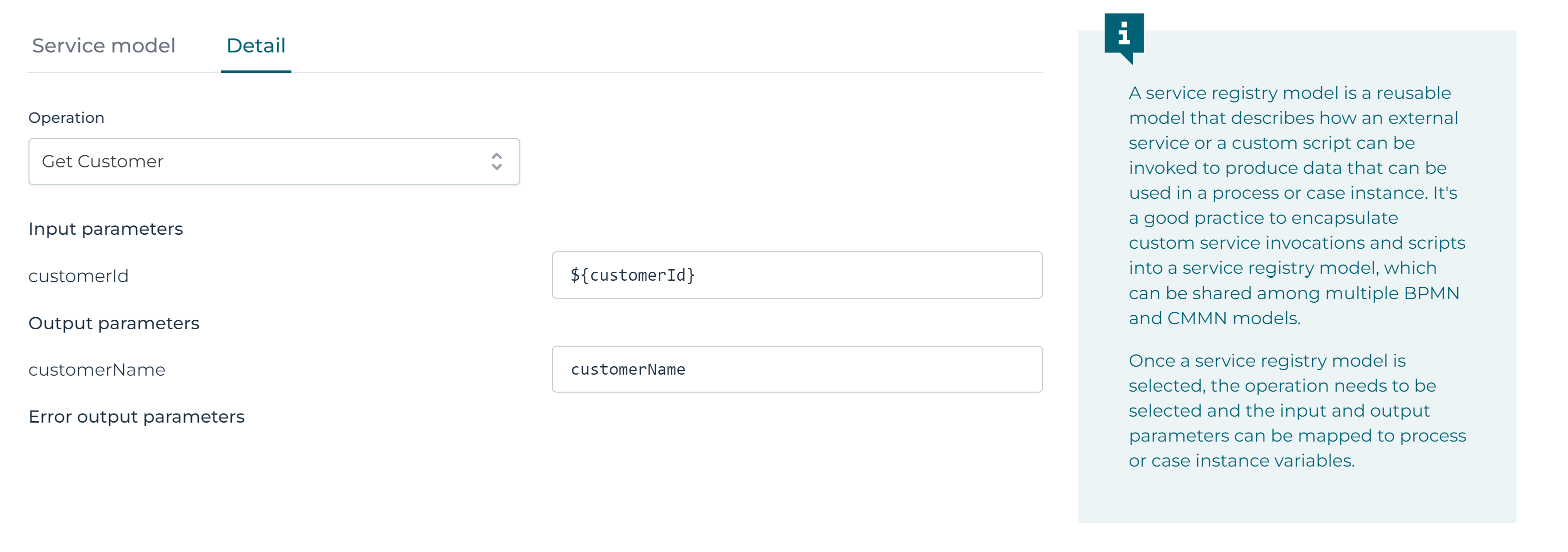The width and height of the screenshot is (1568, 552).
Task: Click the Error output parameters heading
Action: (x=136, y=416)
